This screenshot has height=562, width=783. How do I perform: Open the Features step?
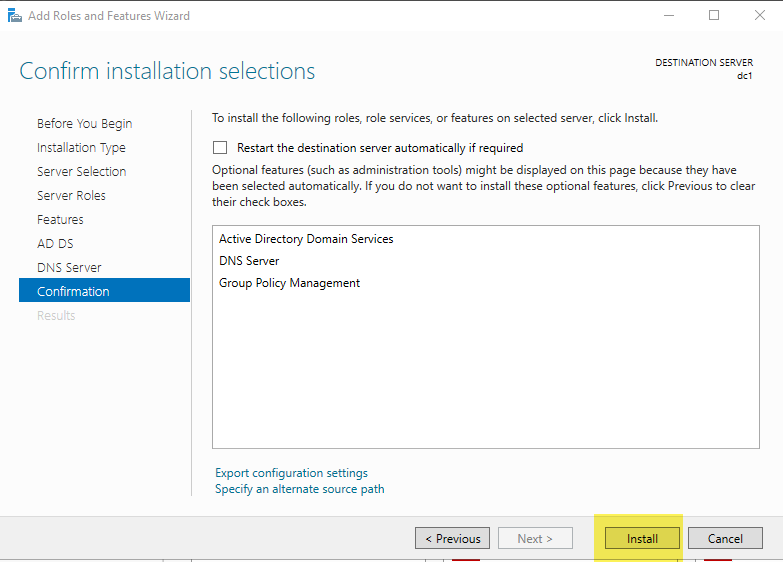point(60,219)
